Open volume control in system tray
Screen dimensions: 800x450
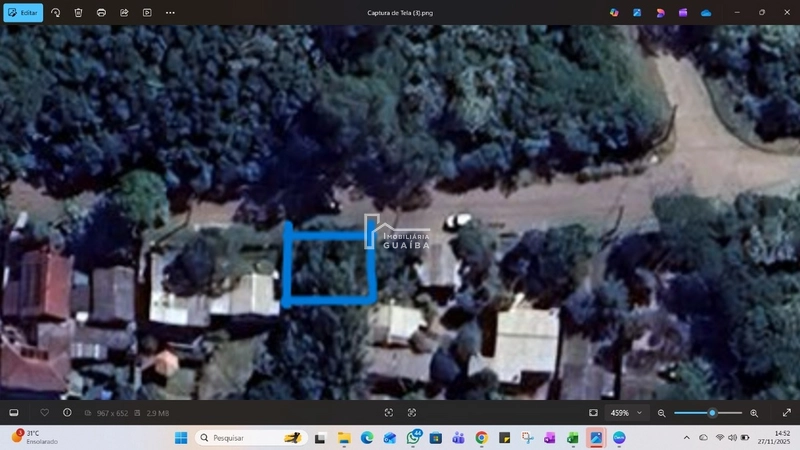tap(732, 438)
